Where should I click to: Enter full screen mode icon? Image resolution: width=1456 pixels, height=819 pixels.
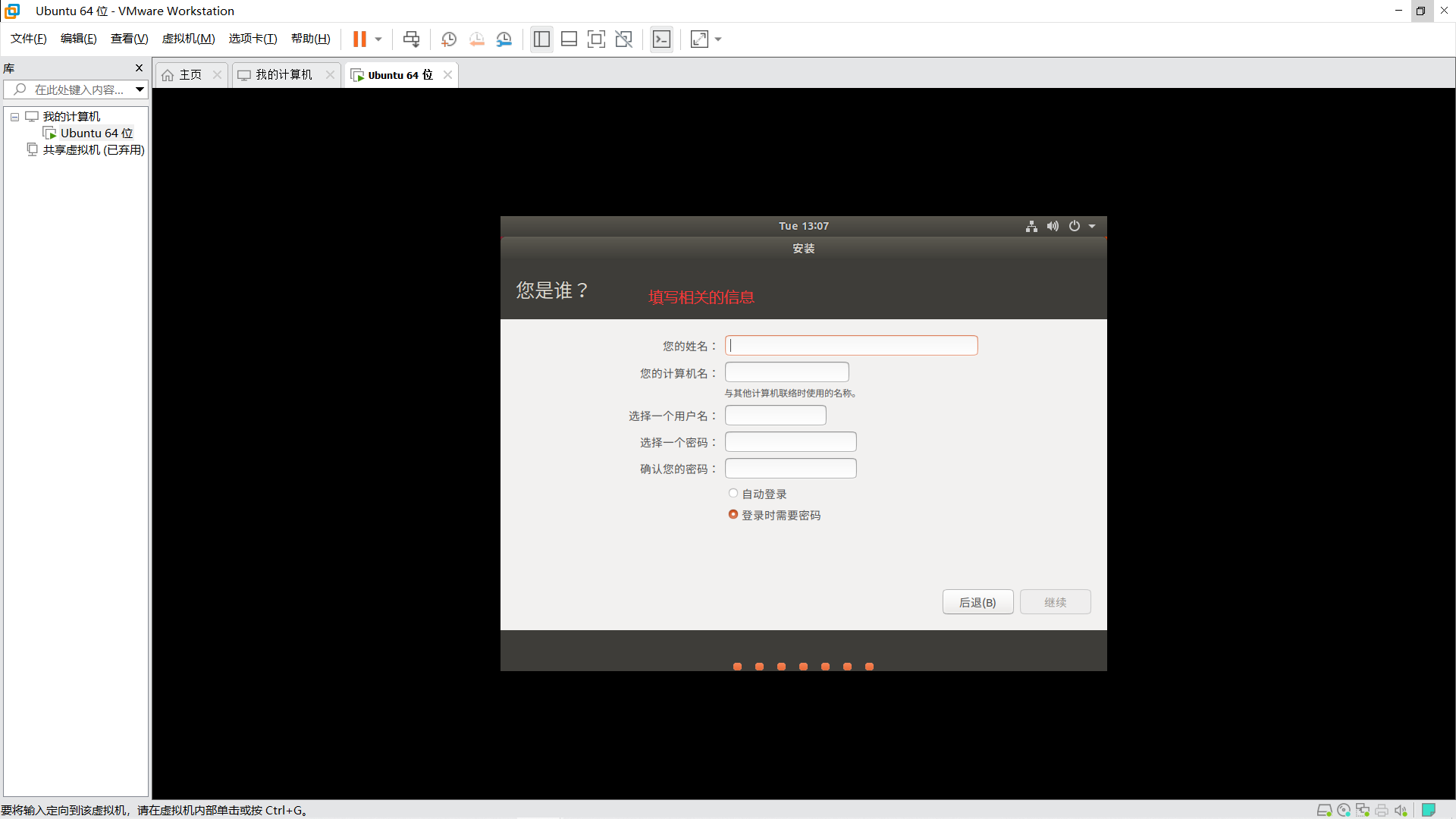(596, 39)
